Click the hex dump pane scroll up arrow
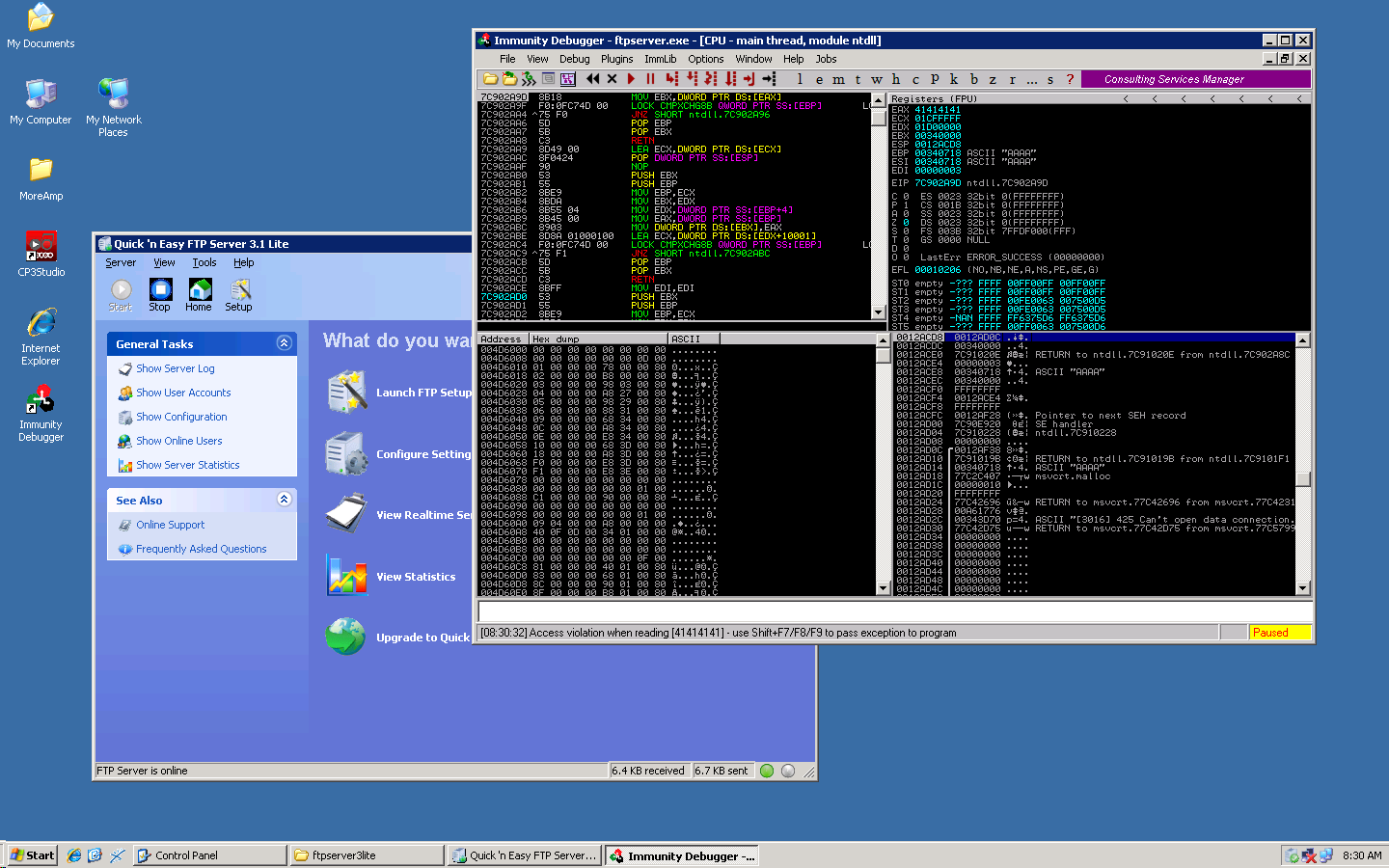 (x=883, y=340)
